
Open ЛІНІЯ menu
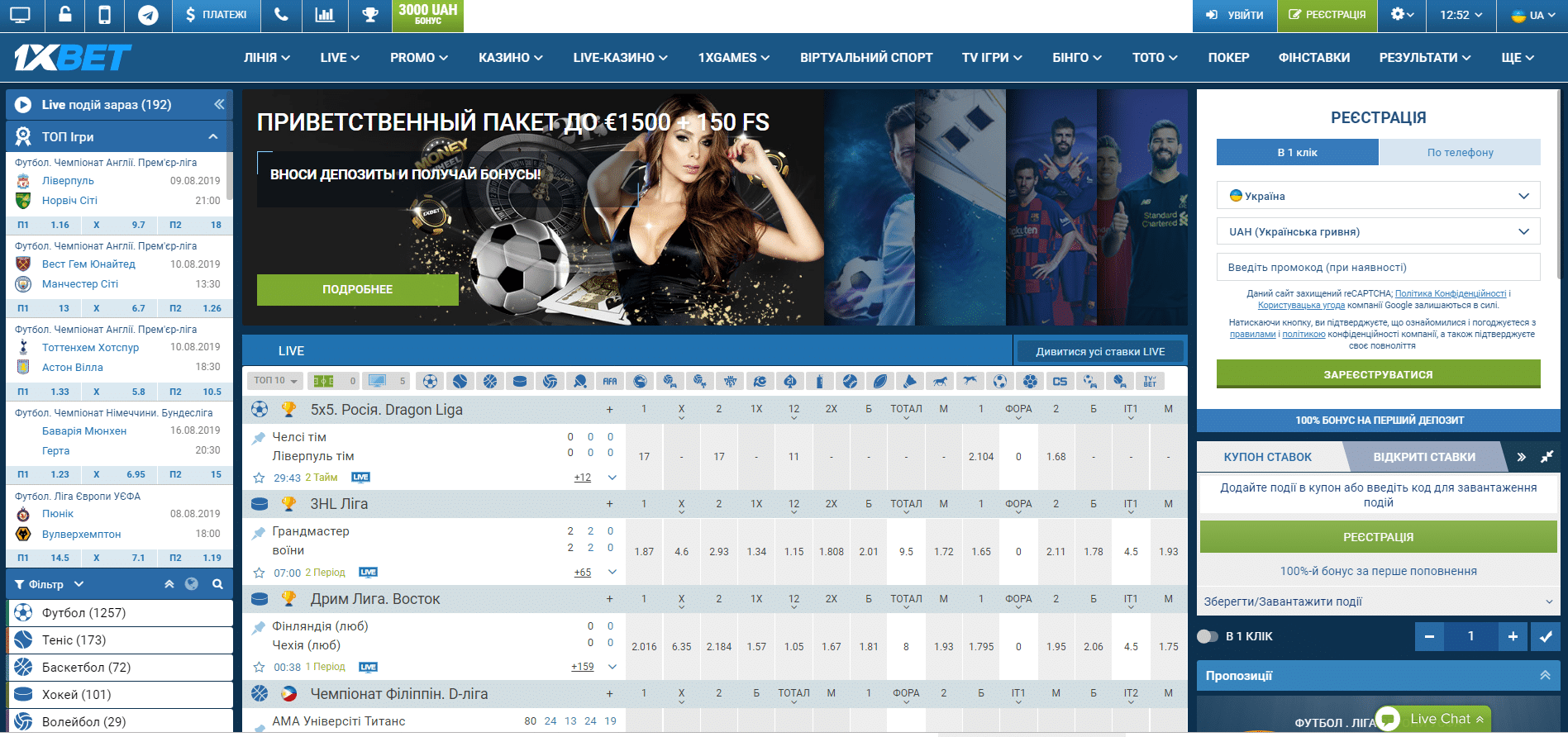click(267, 58)
